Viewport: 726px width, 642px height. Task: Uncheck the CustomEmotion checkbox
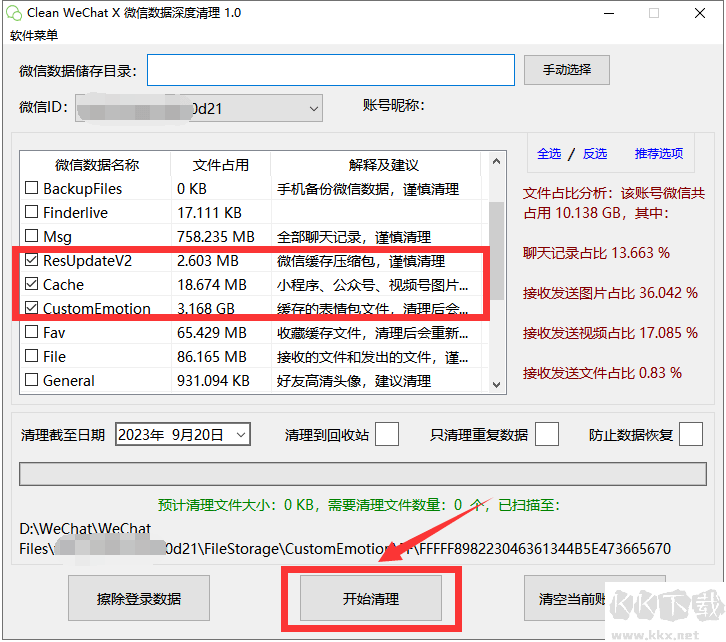click(x=31, y=308)
